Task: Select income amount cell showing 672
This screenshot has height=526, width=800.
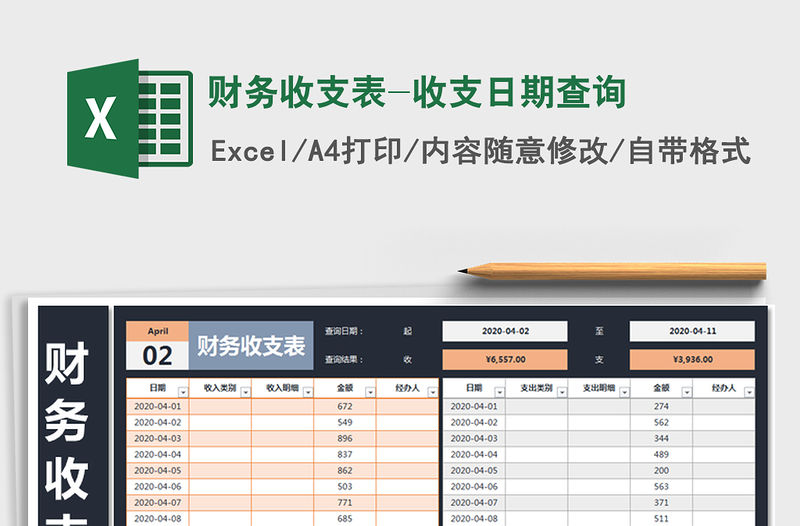Action: (x=345, y=407)
